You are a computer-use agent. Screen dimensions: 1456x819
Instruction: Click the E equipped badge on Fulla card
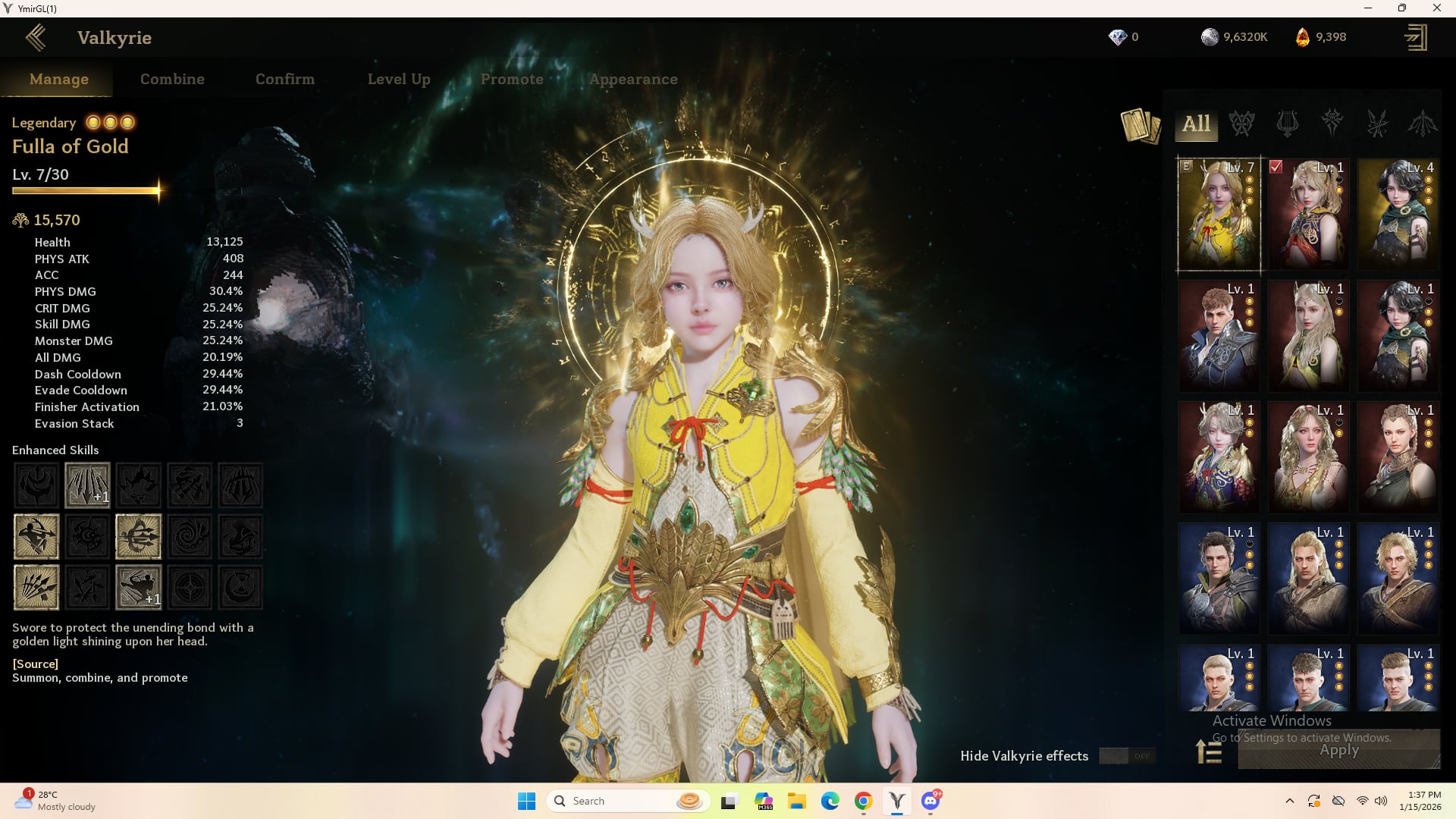coord(1187,166)
